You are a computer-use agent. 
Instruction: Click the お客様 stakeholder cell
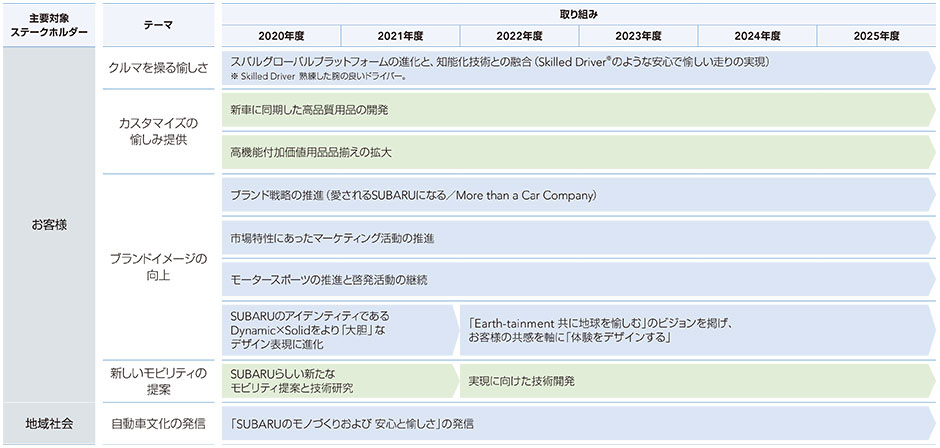point(49,225)
